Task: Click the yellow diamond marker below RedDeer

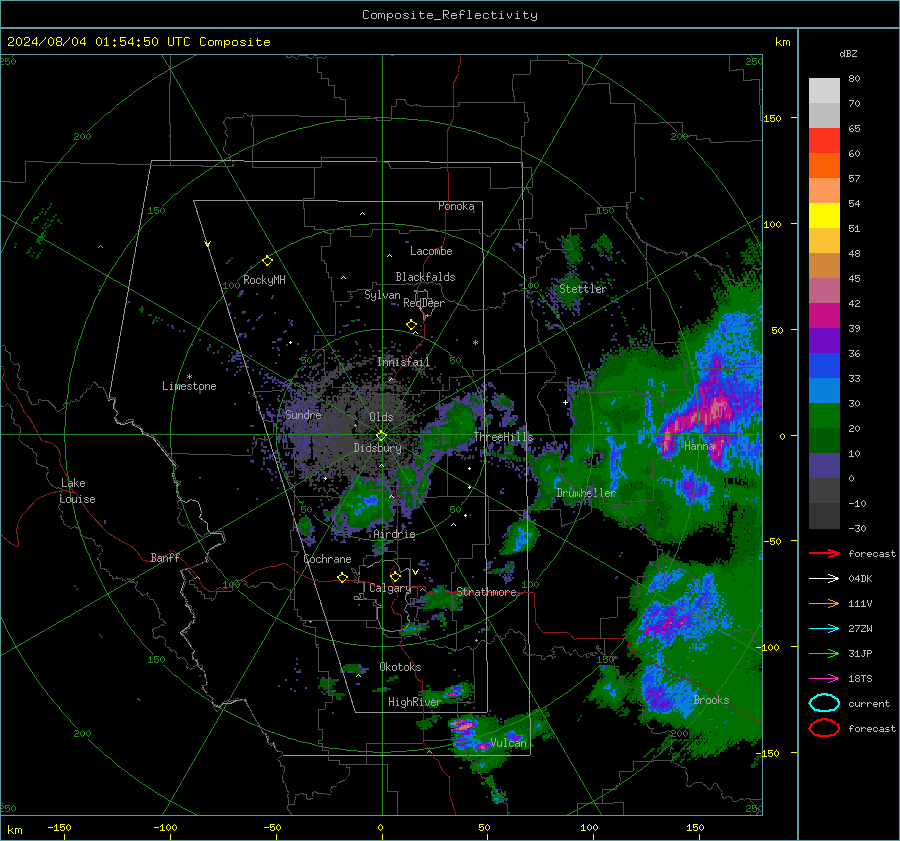Action: [411, 325]
